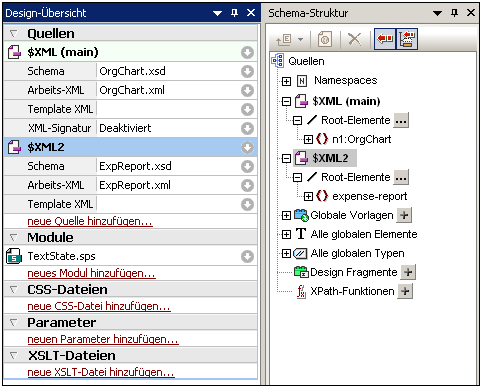Select the n1:OrgChart element

point(362,139)
